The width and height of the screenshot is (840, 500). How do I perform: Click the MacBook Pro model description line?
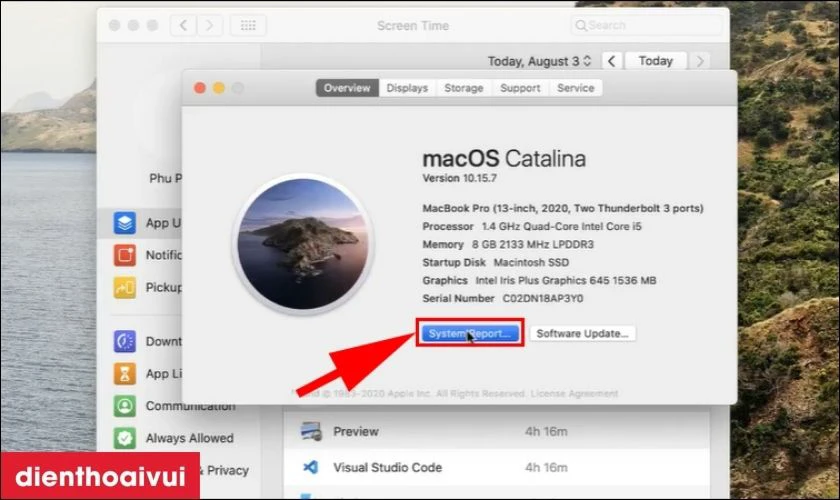click(x=562, y=208)
